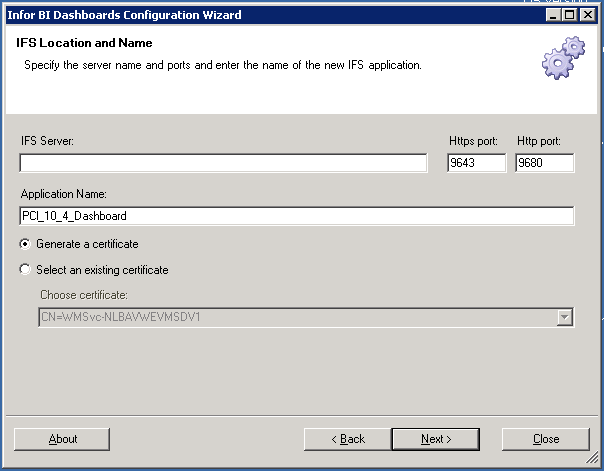This screenshot has width=605, height=471.
Task: Click the IFS Location and Name heading
Action: (84, 43)
